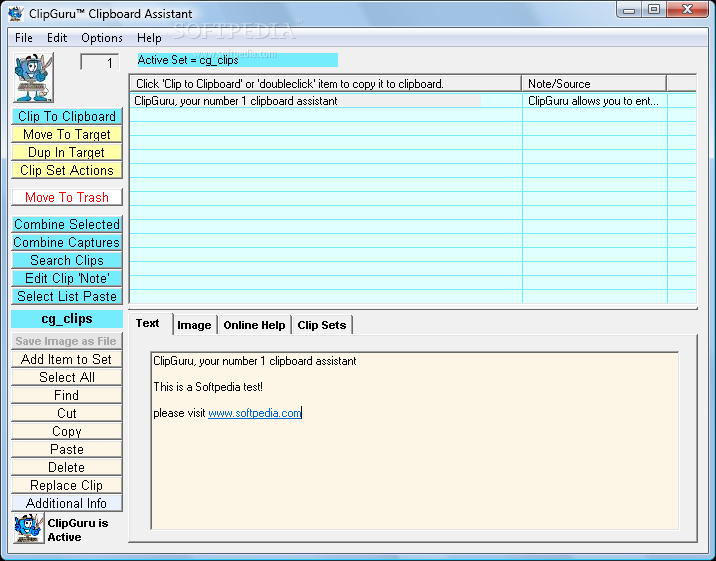The width and height of the screenshot is (716, 561).
Task: Click the ClipGuru status icon beside 'ClipGuru is Active'
Action: tap(28, 528)
